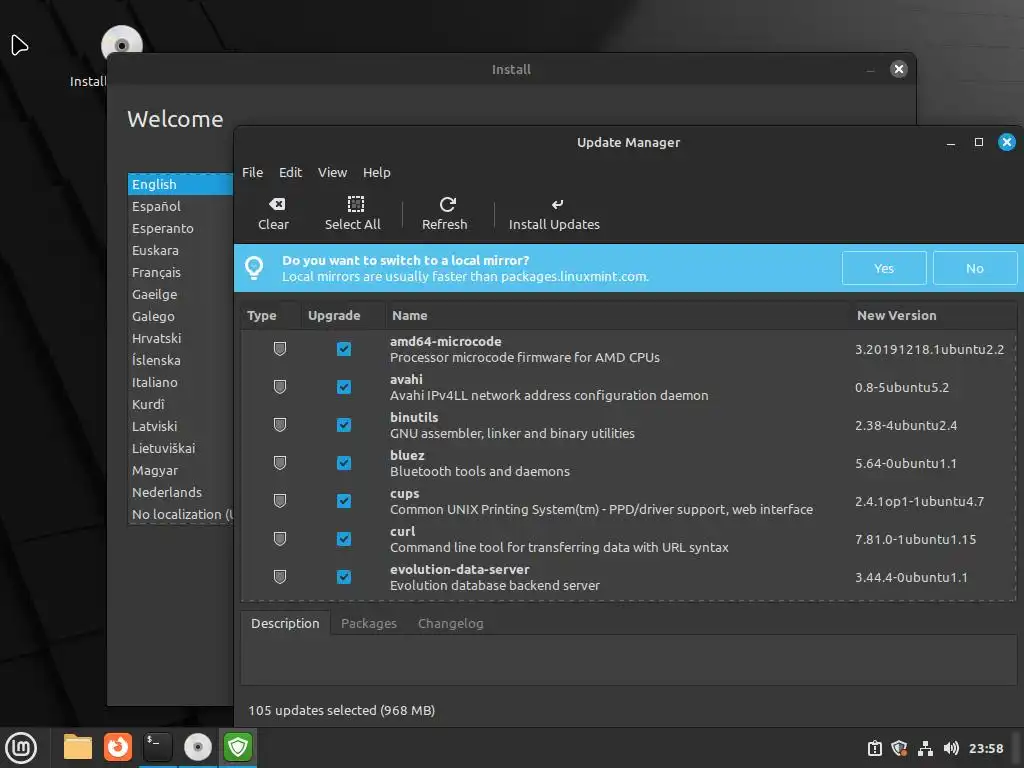Sort by the New Version column header
The height and width of the screenshot is (768, 1024).
(x=933, y=315)
